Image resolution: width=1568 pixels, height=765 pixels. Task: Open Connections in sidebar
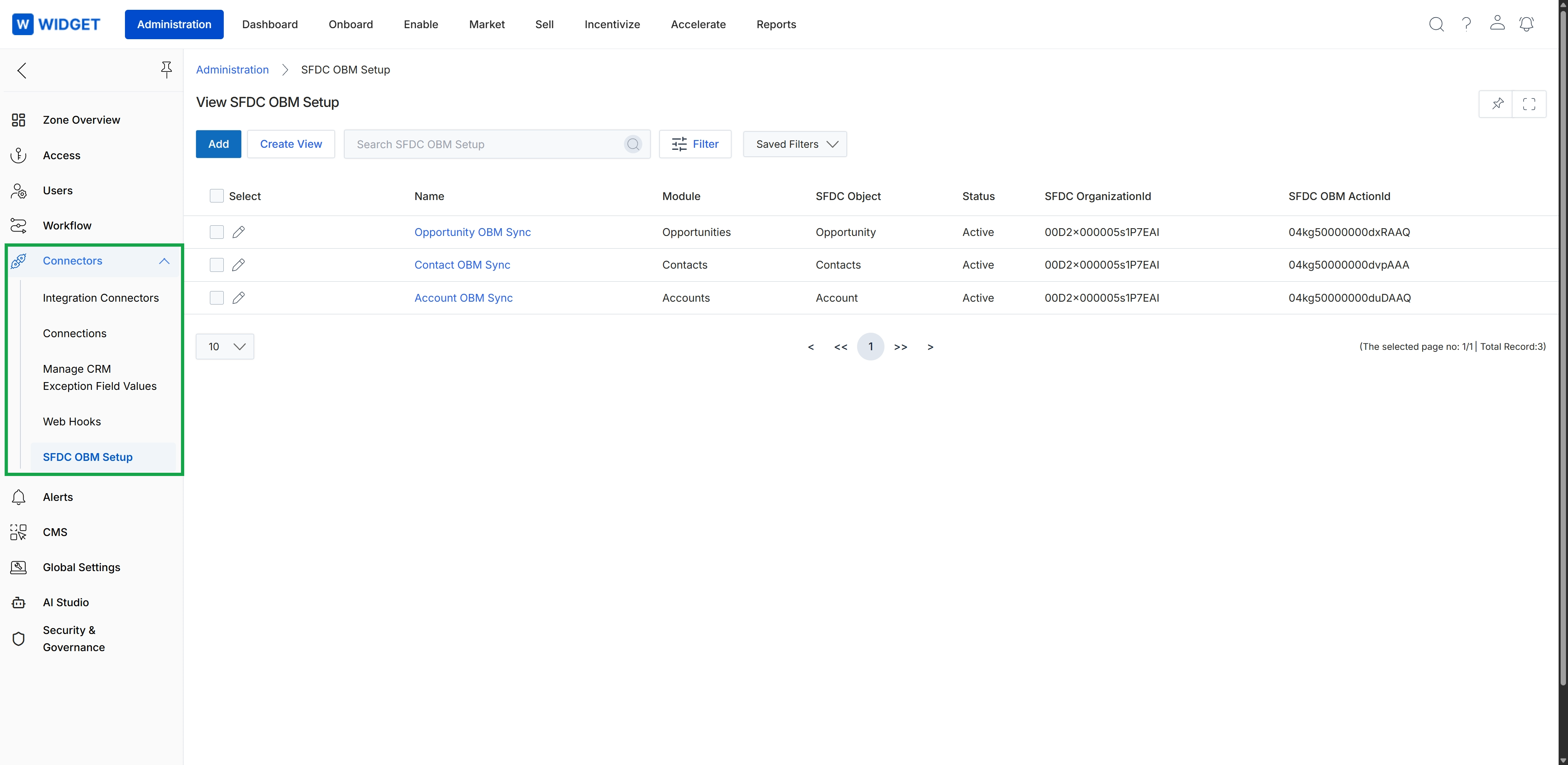[74, 334]
